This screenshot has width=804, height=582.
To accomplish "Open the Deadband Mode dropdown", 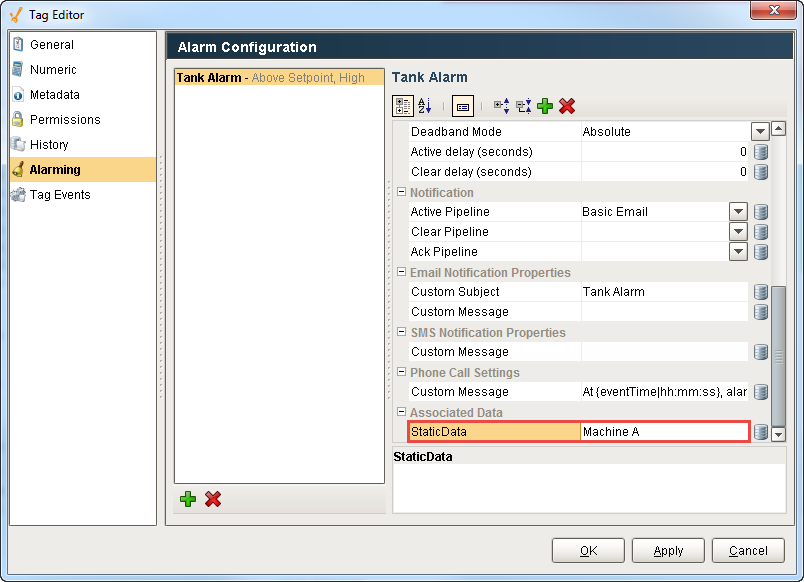I will tap(759, 132).
